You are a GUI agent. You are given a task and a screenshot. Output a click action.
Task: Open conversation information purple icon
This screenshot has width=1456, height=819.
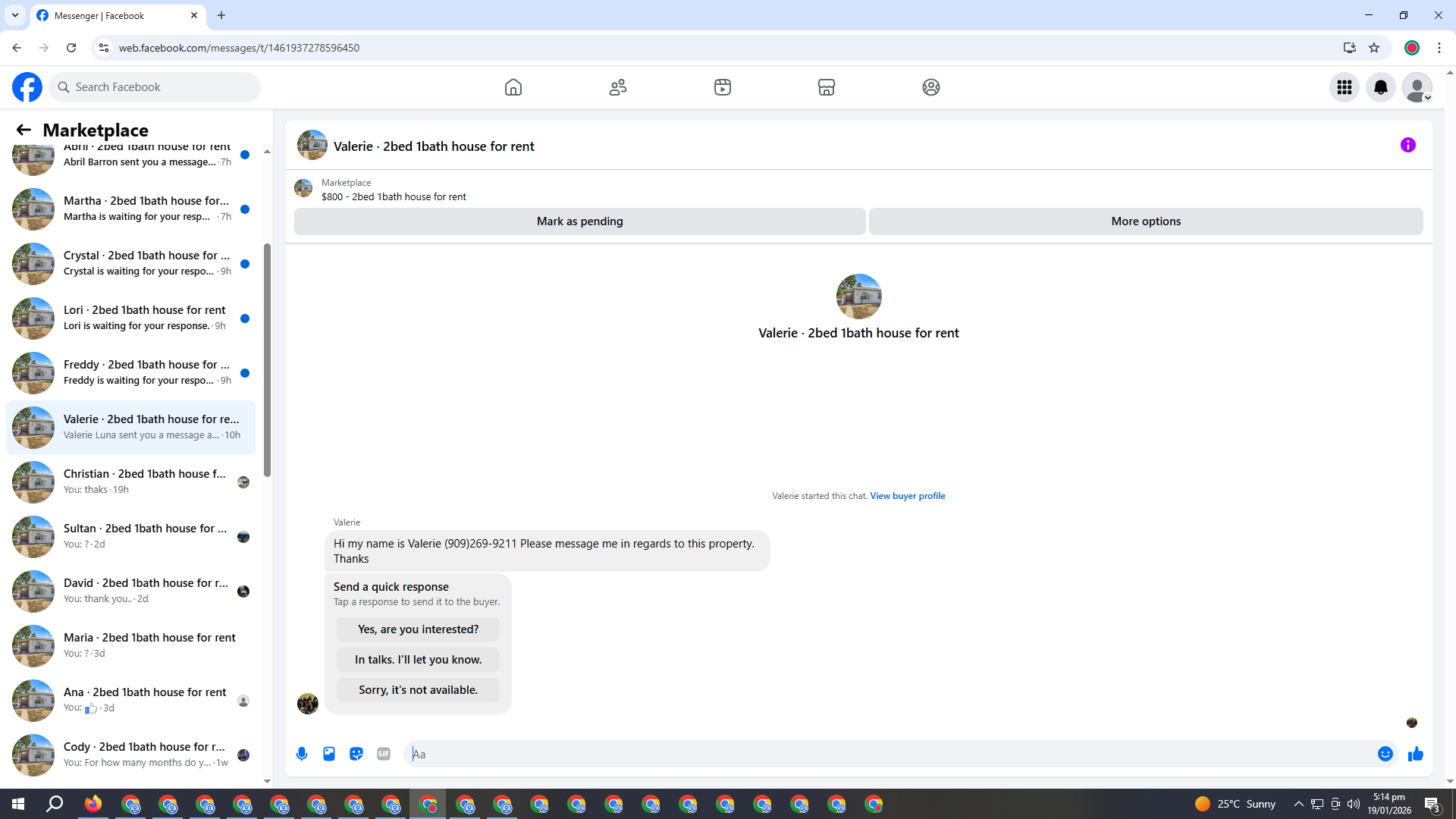tap(1408, 145)
